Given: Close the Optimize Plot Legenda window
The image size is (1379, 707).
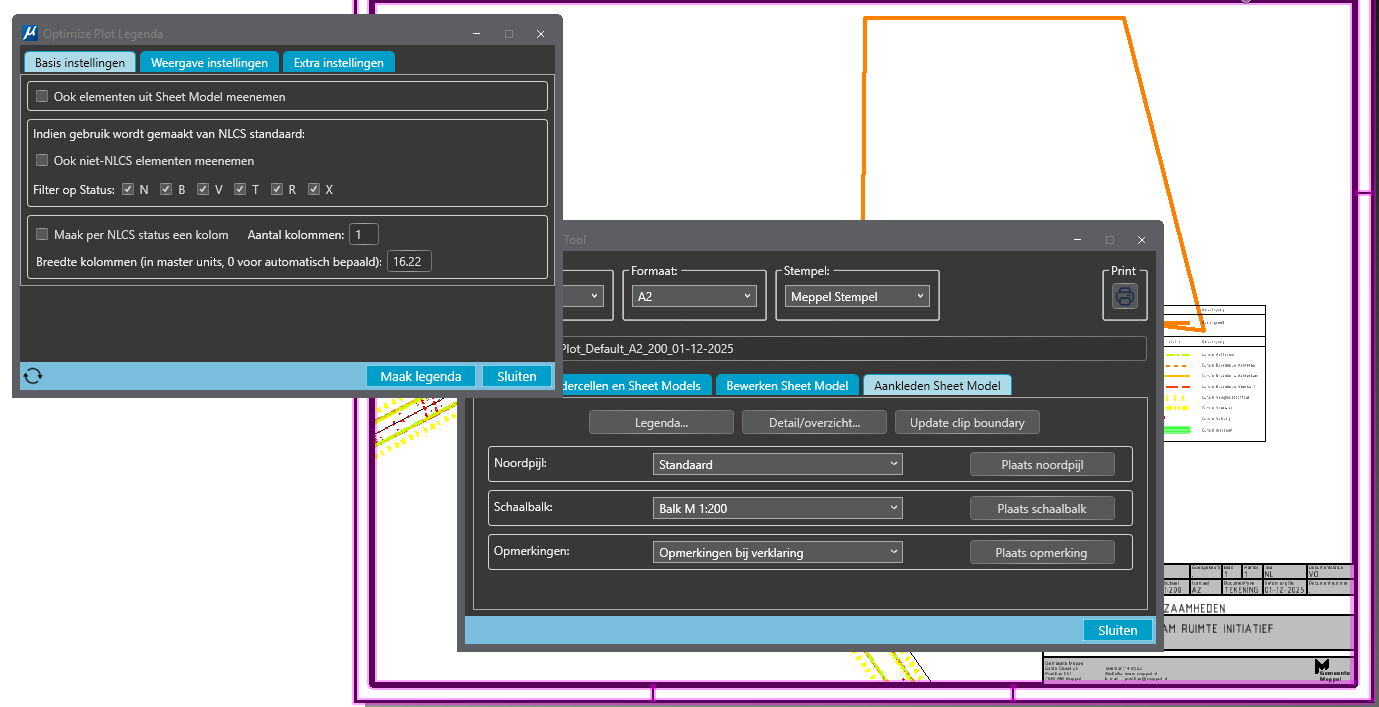Looking at the screenshot, I should (x=541, y=34).
